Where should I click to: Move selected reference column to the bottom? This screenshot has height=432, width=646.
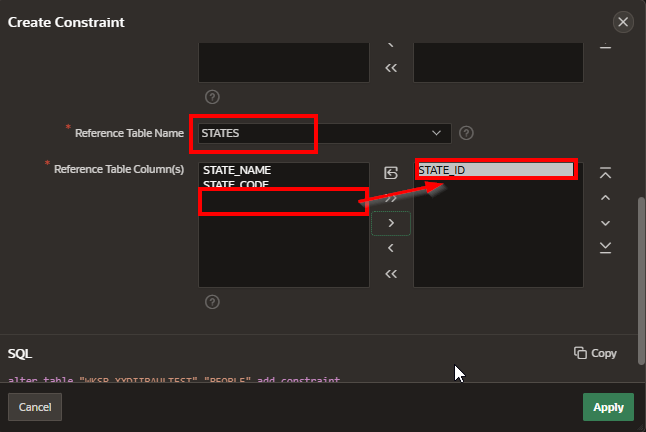point(605,248)
